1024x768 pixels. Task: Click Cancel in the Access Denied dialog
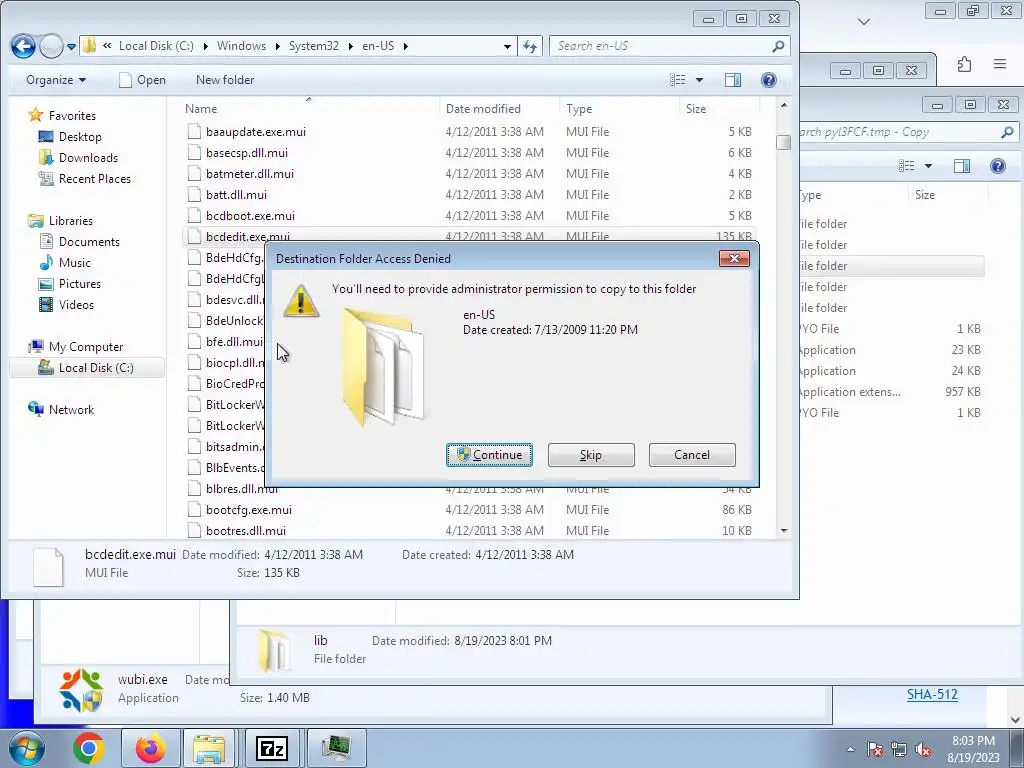(x=692, y=455)
